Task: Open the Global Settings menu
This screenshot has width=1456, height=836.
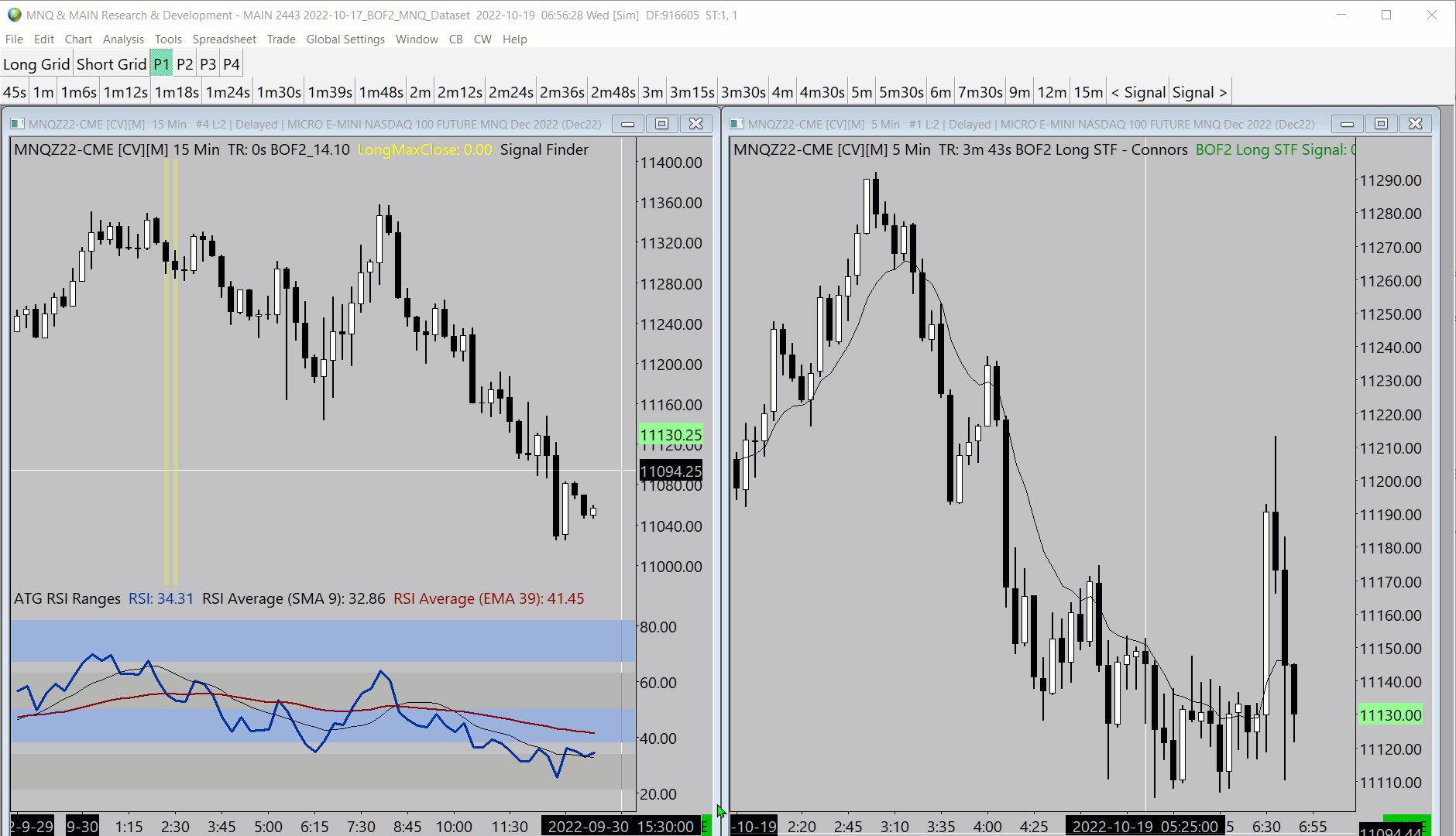Action: point(345,39)
